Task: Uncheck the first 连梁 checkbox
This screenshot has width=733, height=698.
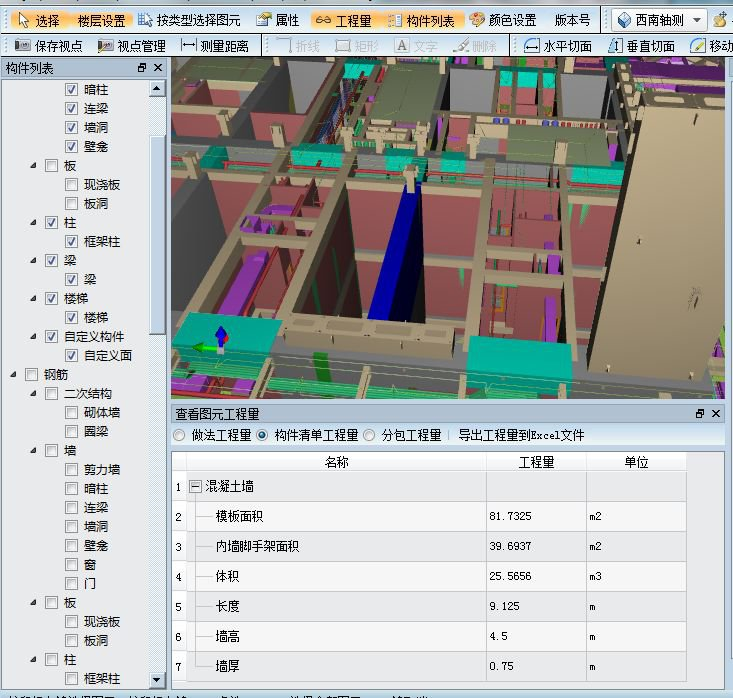Action: [71, 108]
